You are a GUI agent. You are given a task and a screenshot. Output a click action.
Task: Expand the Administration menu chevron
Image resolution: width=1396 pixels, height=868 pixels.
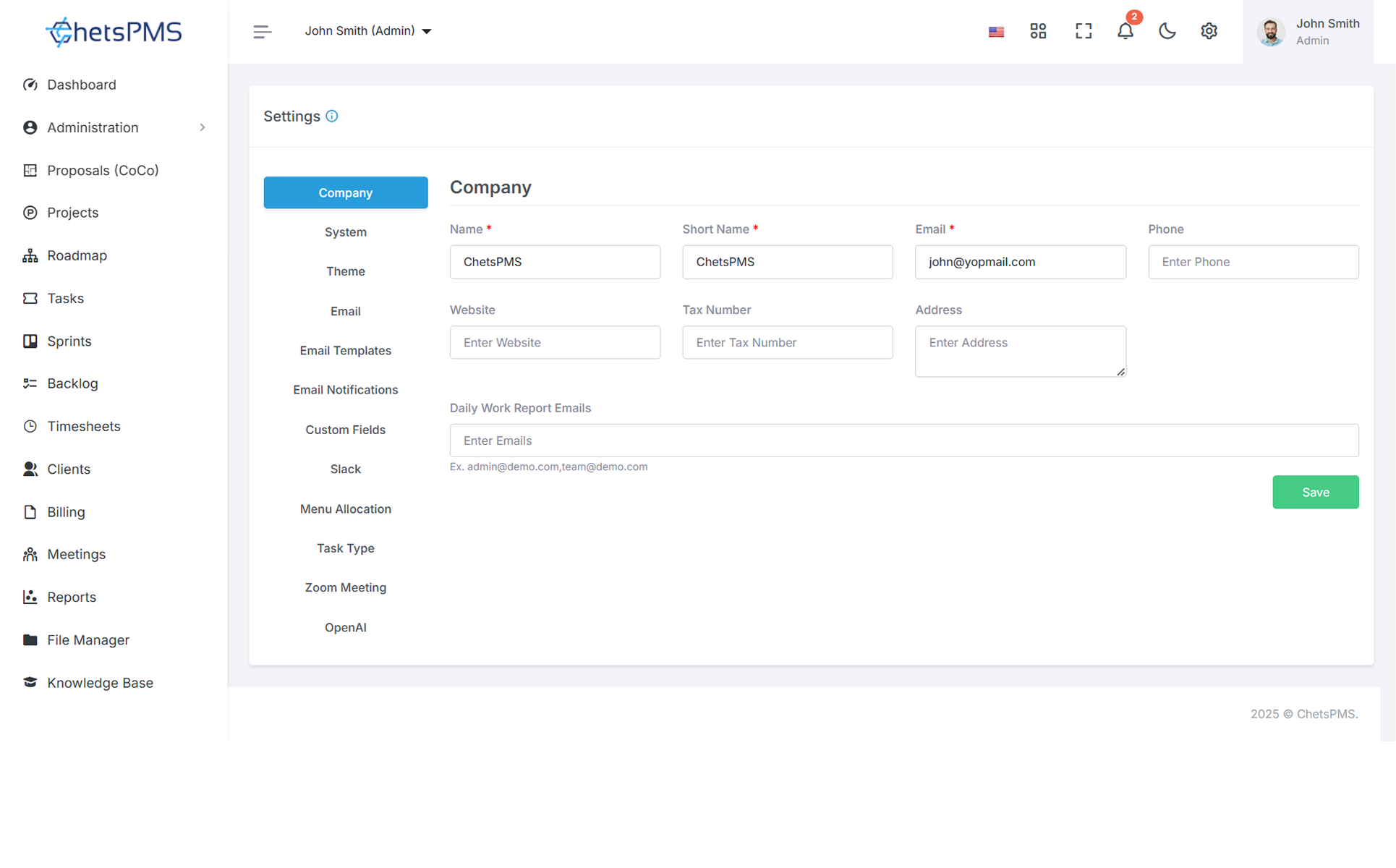point(203,127)
